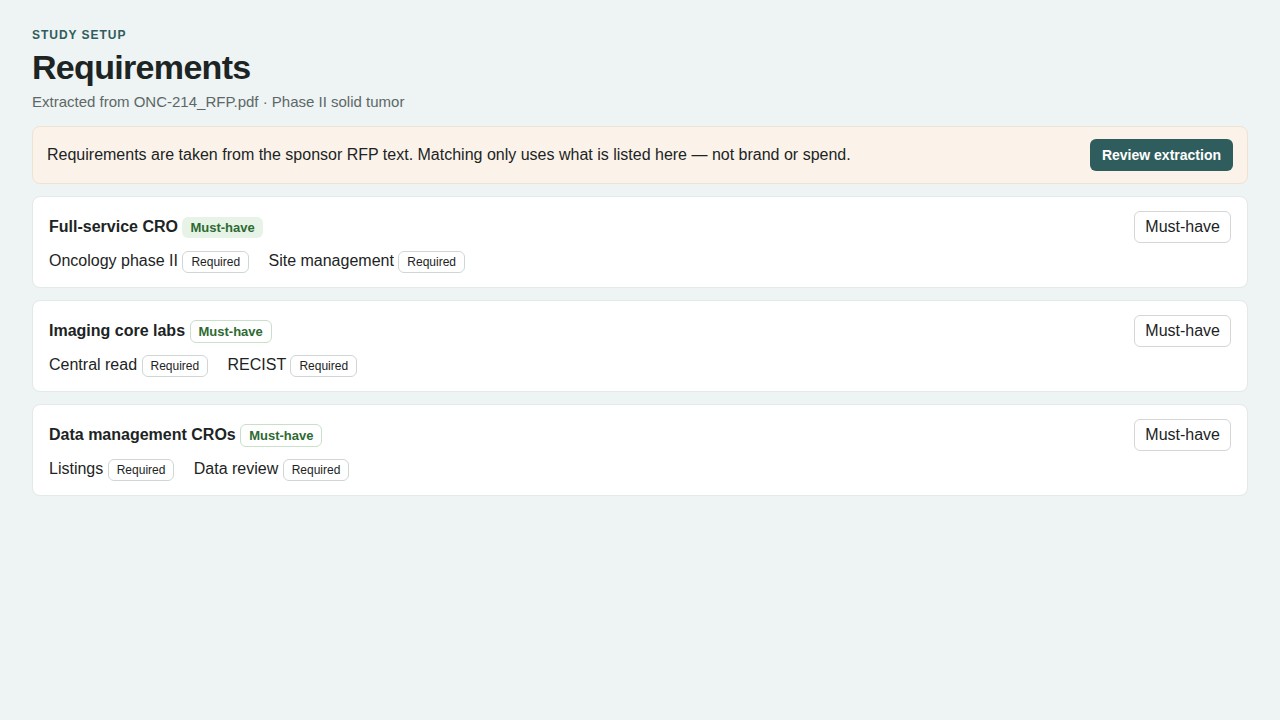Click the Must-have badge beside Data management CROs title
The width and height of the screenshot is (1280, 720).
coord(281,436)
